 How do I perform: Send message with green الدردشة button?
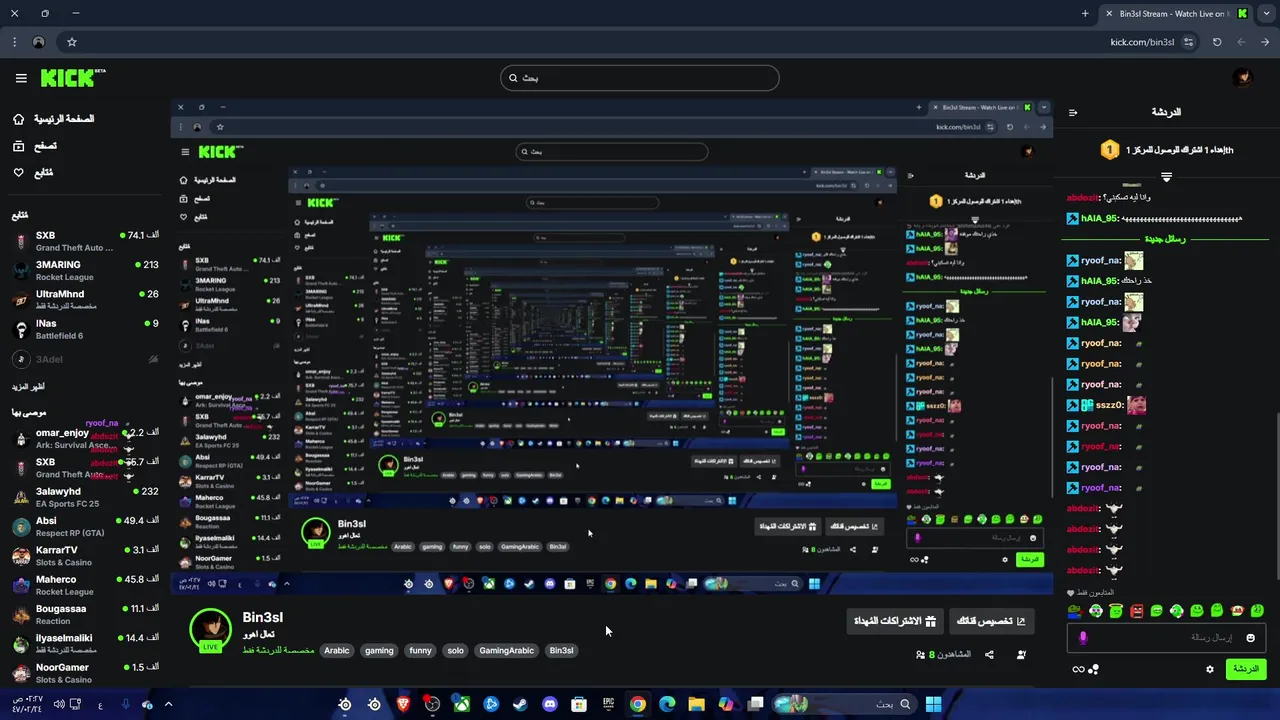point(1246,669)
